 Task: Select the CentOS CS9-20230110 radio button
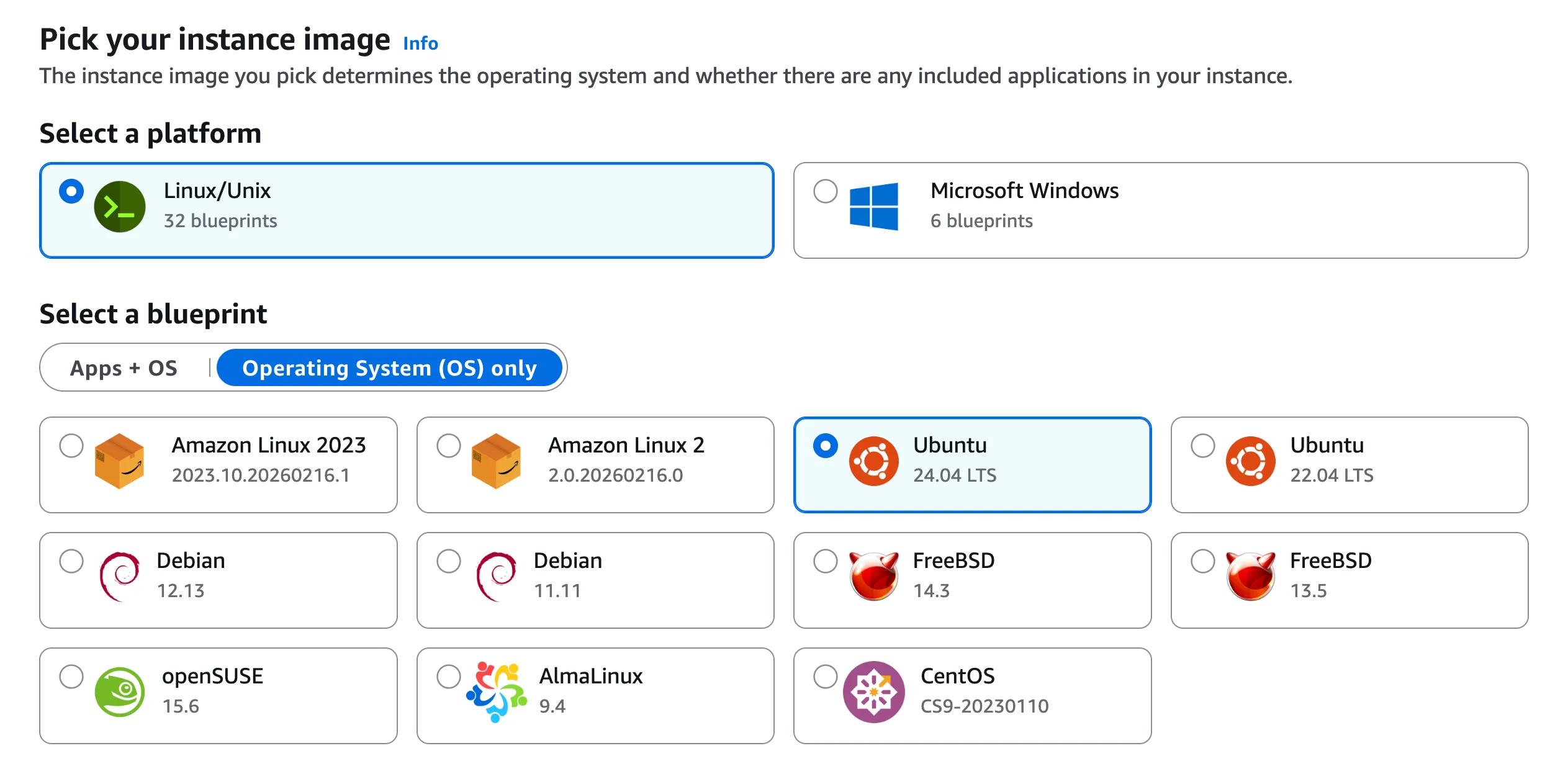[826, 677]
